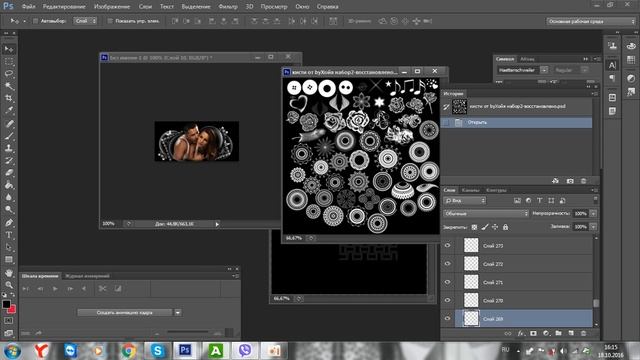
Task: Hide layer Слой 271
Action: coord(447,282)
